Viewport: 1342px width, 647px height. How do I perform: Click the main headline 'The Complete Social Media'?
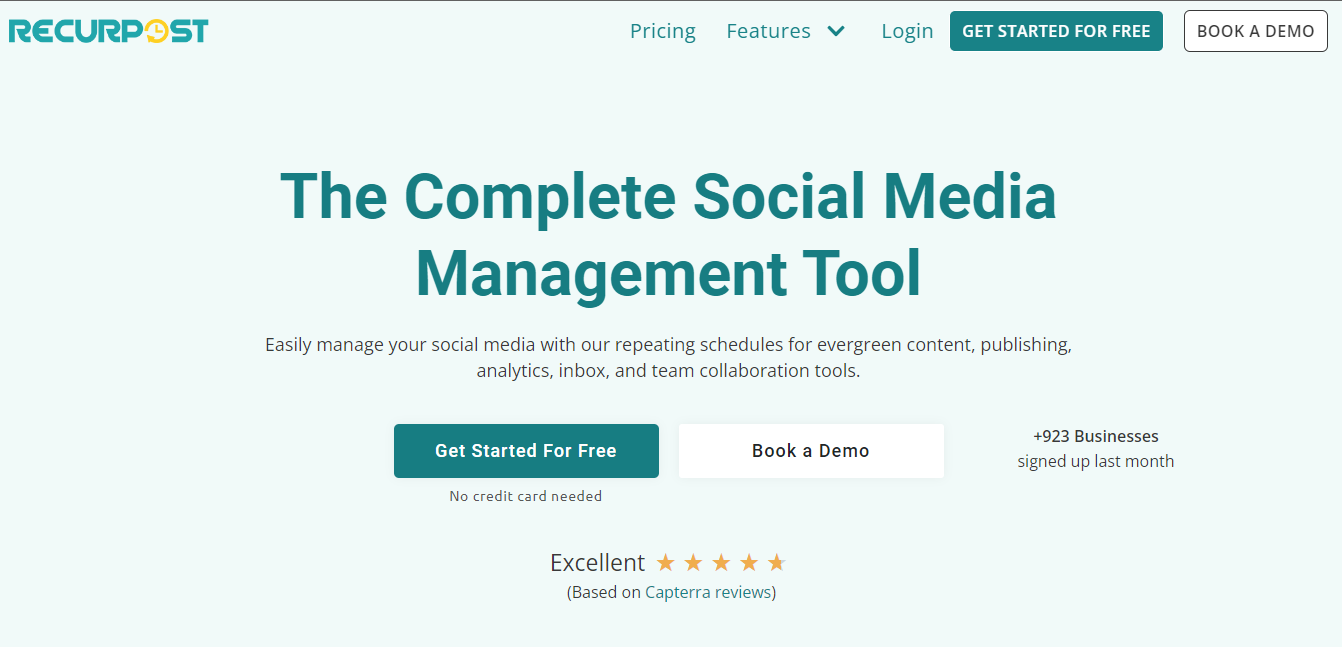pyautogui.click(x=668, y=196)
